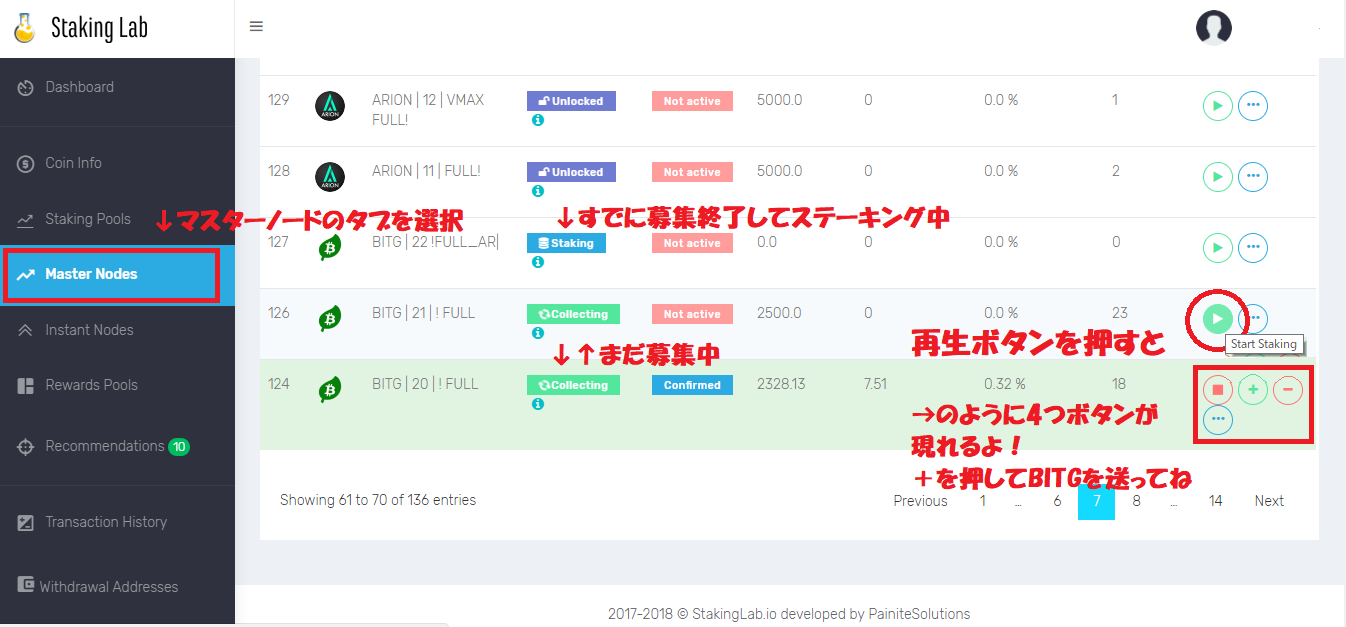1346x627 pixels.
Task: Click info icon under ARION 12 Unlocked badge
Action: 537,120
